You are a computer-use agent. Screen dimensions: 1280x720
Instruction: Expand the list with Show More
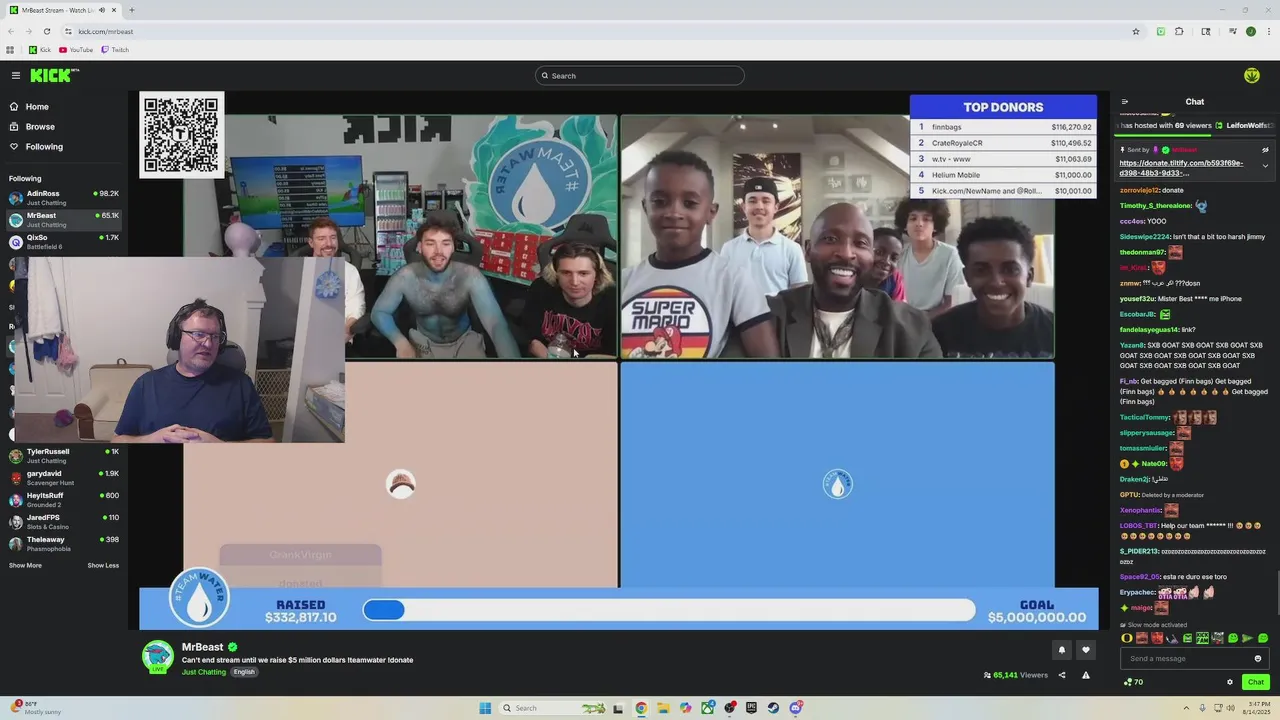25,566
